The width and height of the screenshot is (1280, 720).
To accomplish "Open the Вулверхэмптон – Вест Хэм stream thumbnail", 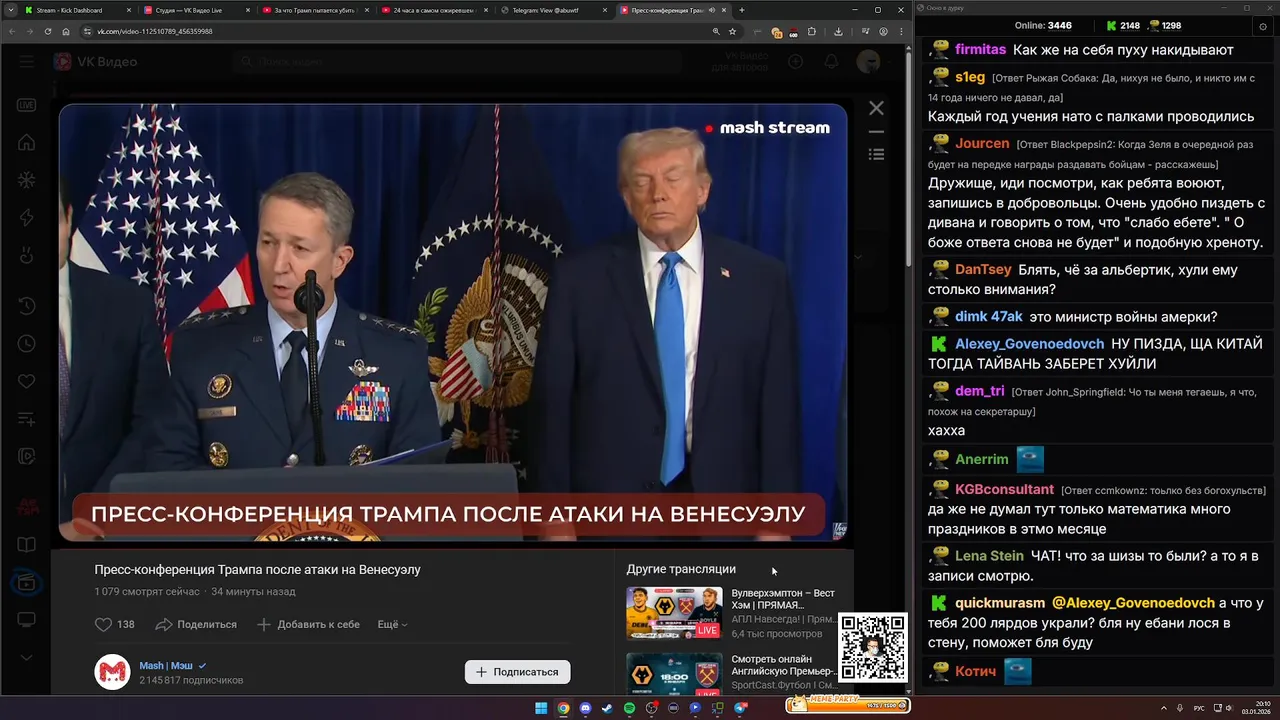I will [x=674, y=612].
